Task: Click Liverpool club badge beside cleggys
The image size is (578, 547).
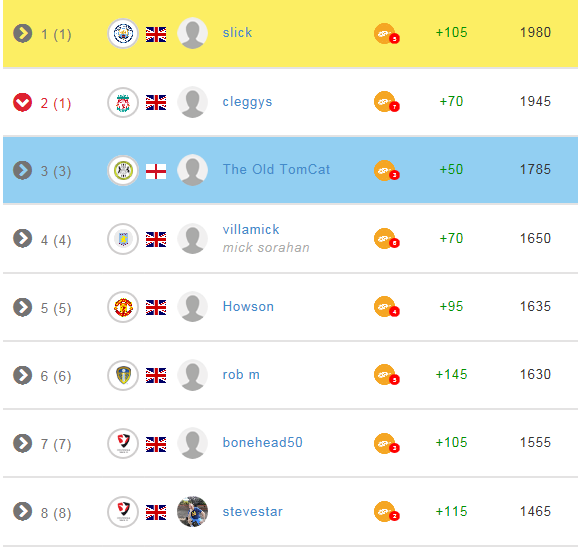Action: tap(123, 102)
